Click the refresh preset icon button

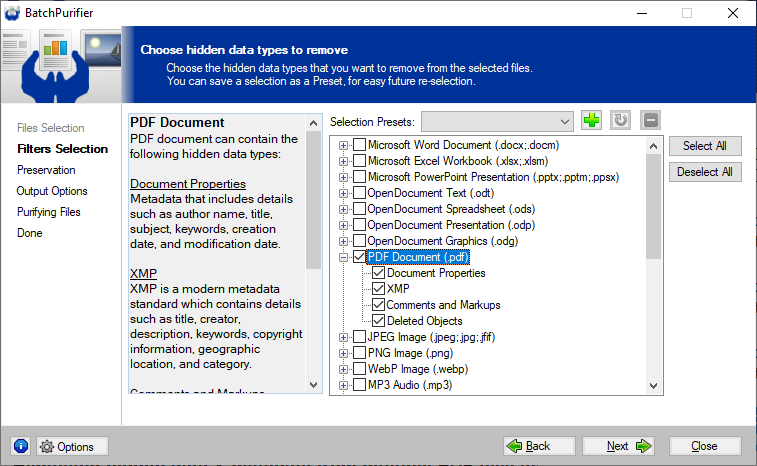point(621,120)
